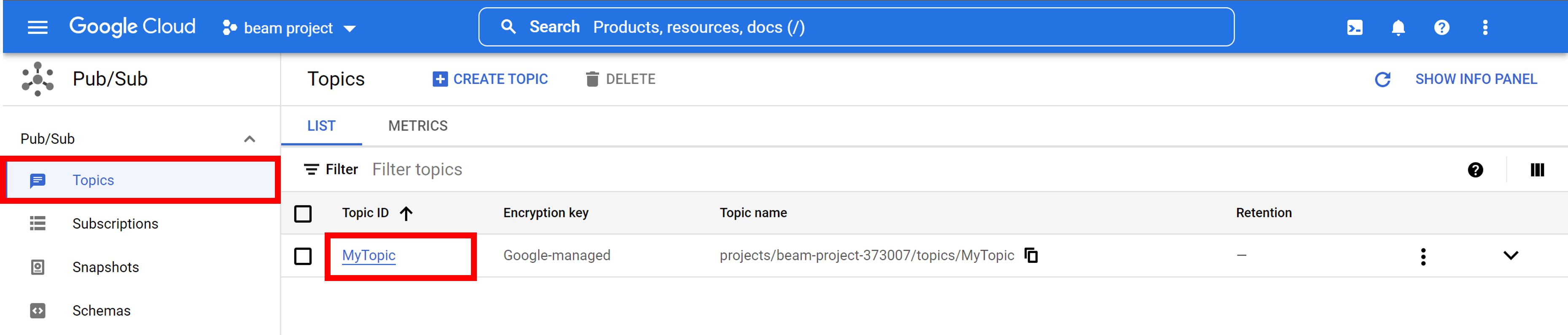Viewport: 1568px width, 335px height.
Task: Open the notifications bell
Action: (x=1398, y=27)
